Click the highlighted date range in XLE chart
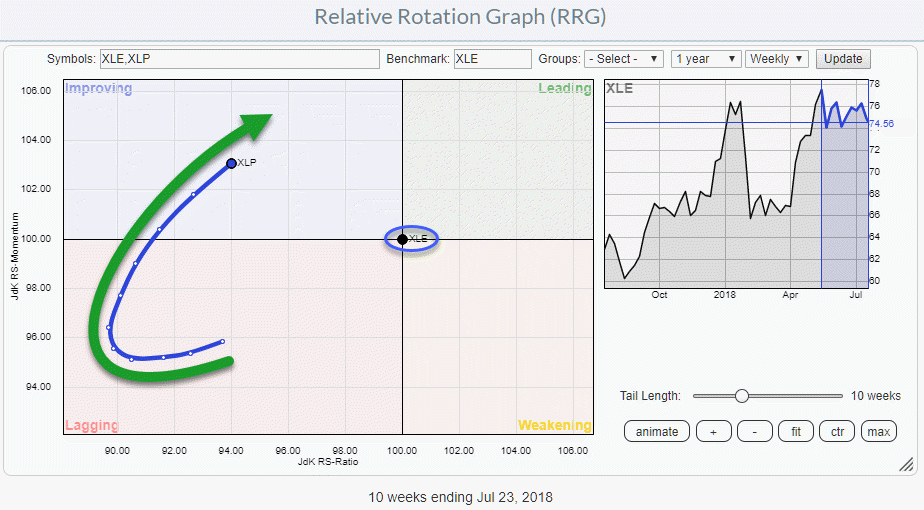The image size is (924, 510). tap(845, 200)
